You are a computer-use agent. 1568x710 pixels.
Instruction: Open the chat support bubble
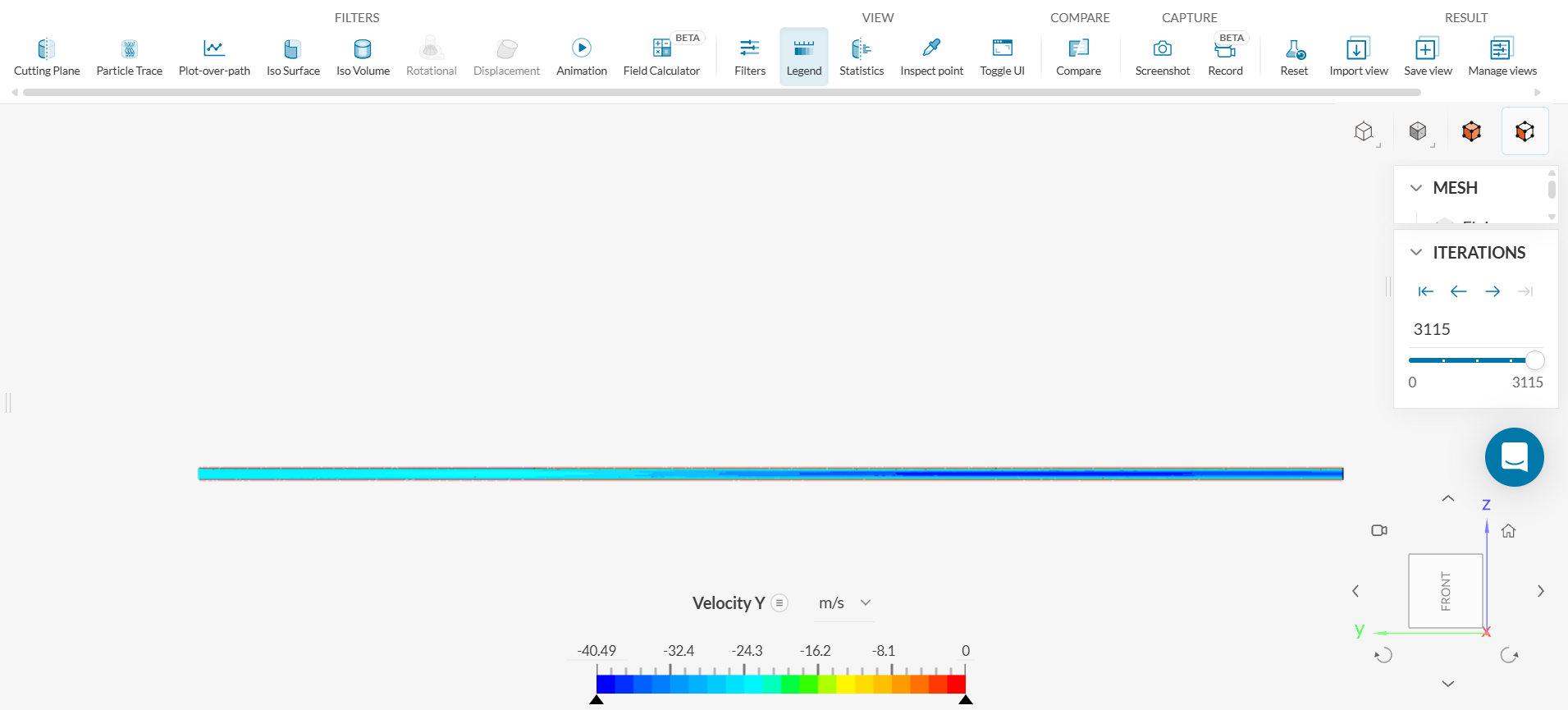click(x=1515, y=457)
